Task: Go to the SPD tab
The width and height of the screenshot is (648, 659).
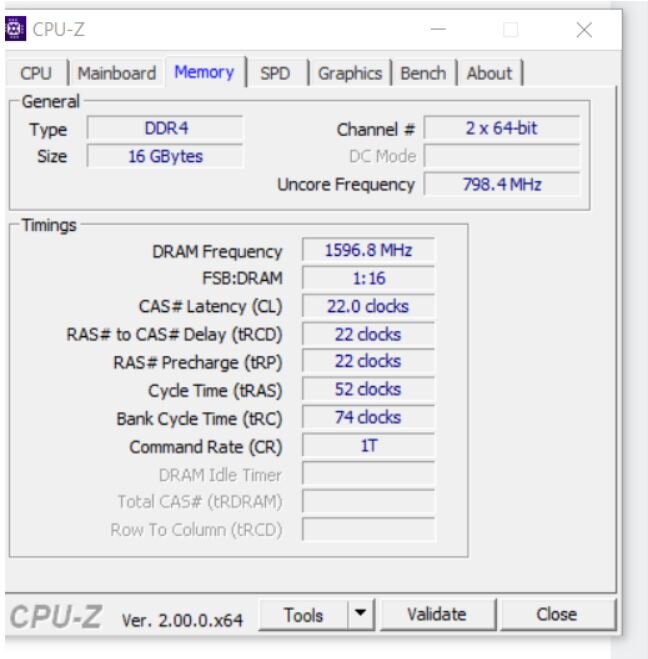Action: (275, 73)
